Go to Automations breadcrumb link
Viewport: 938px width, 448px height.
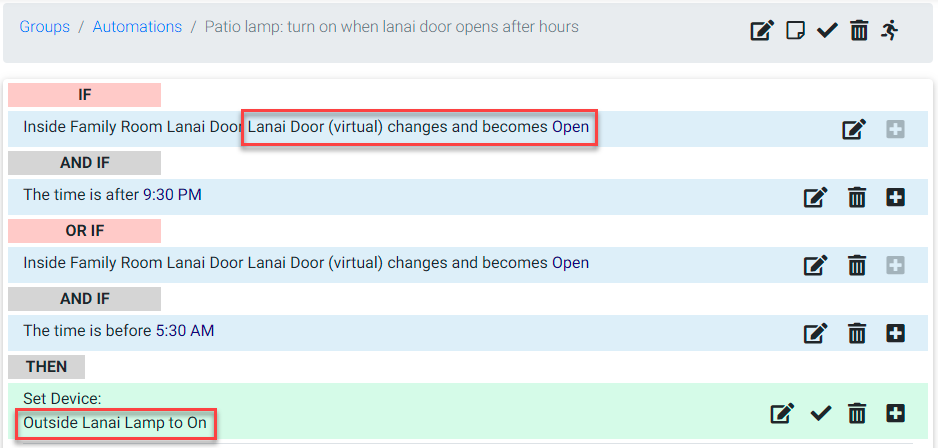pyautogui.click(x=137, y=27)
